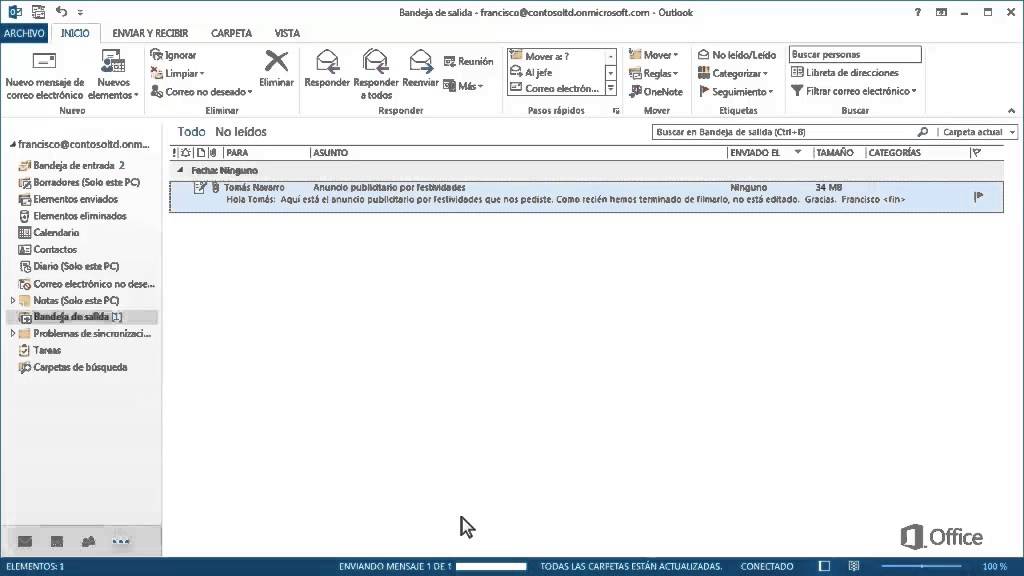Open Correo no deseado options
Screen dimensions: 1024x576
click(x=201, y=91)
